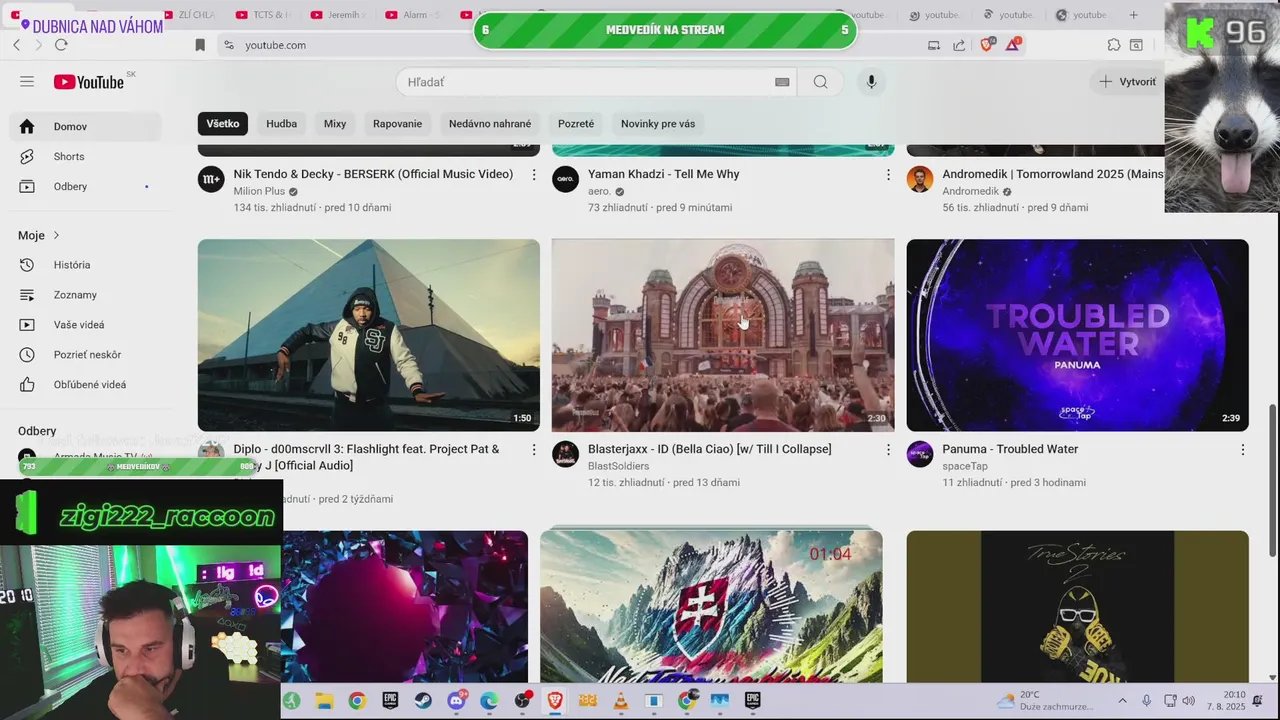Start voice search with the microphone icon

(x=871, y=82)
